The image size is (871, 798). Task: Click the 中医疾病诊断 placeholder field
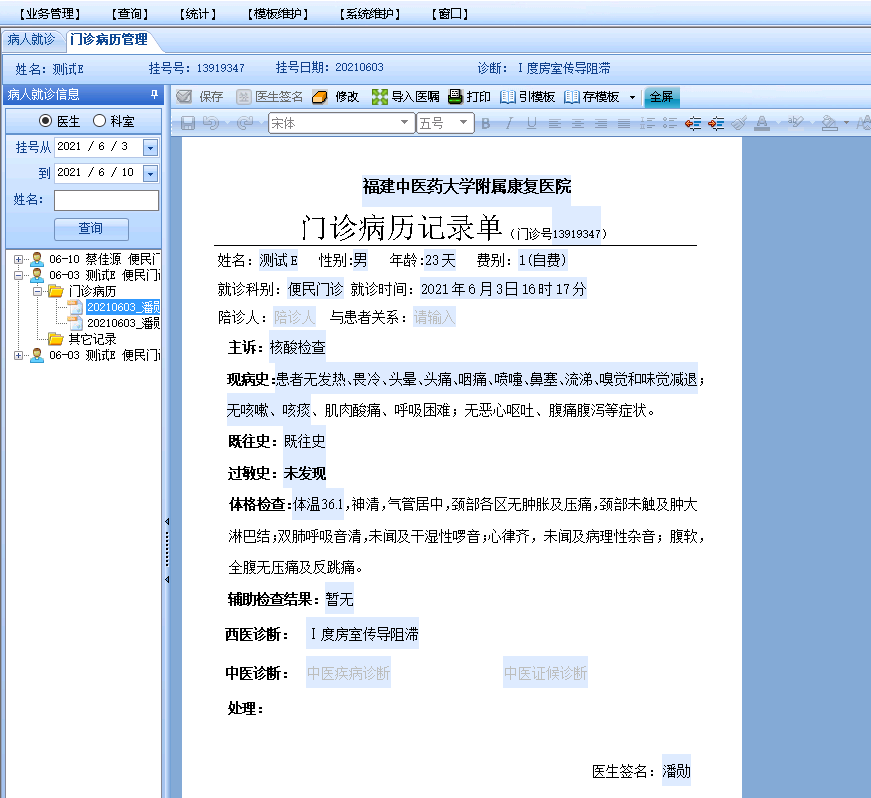click(x=348, y=673)
